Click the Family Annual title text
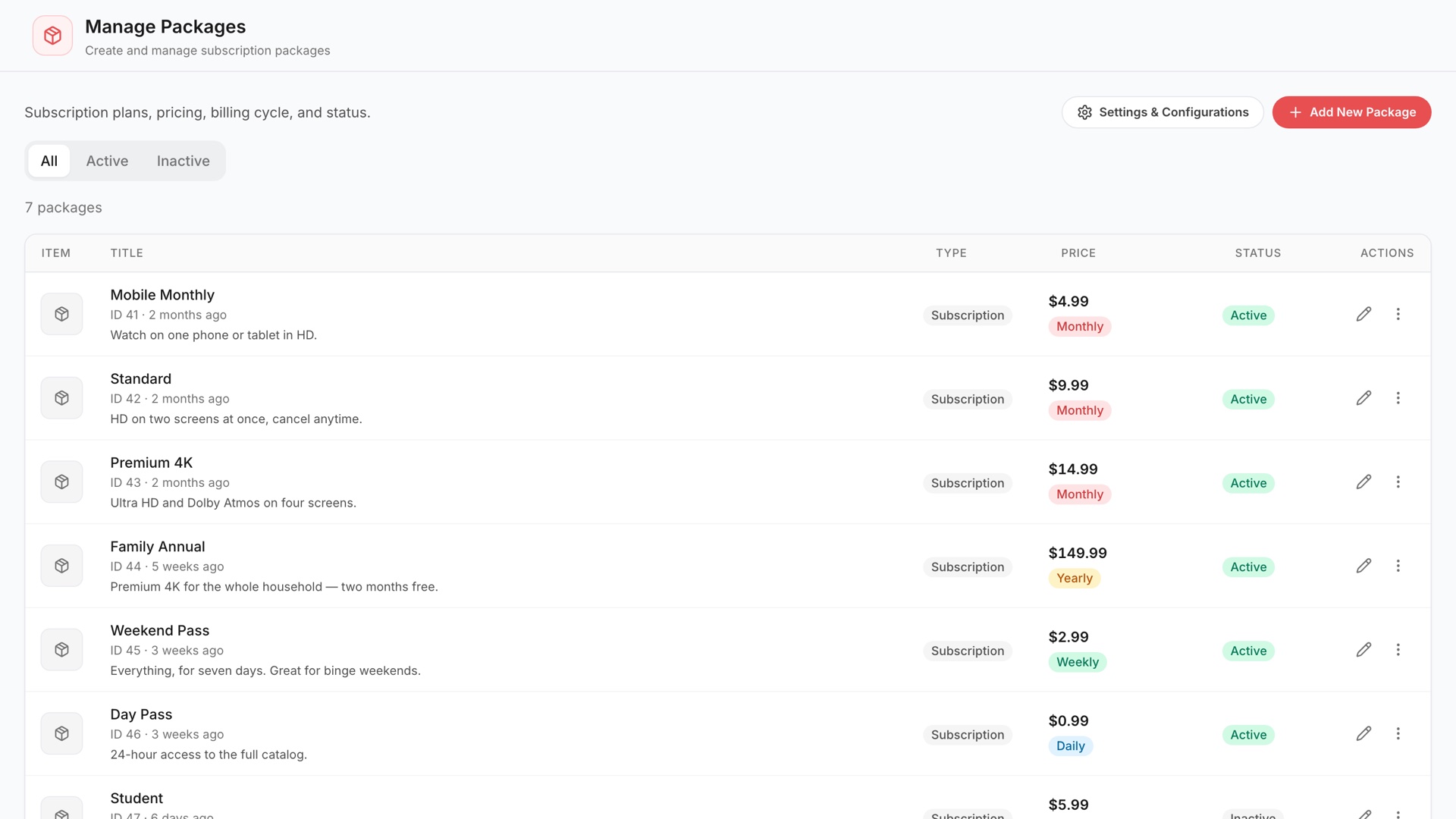Screen dimensions: 1456x819 [158, 547]
